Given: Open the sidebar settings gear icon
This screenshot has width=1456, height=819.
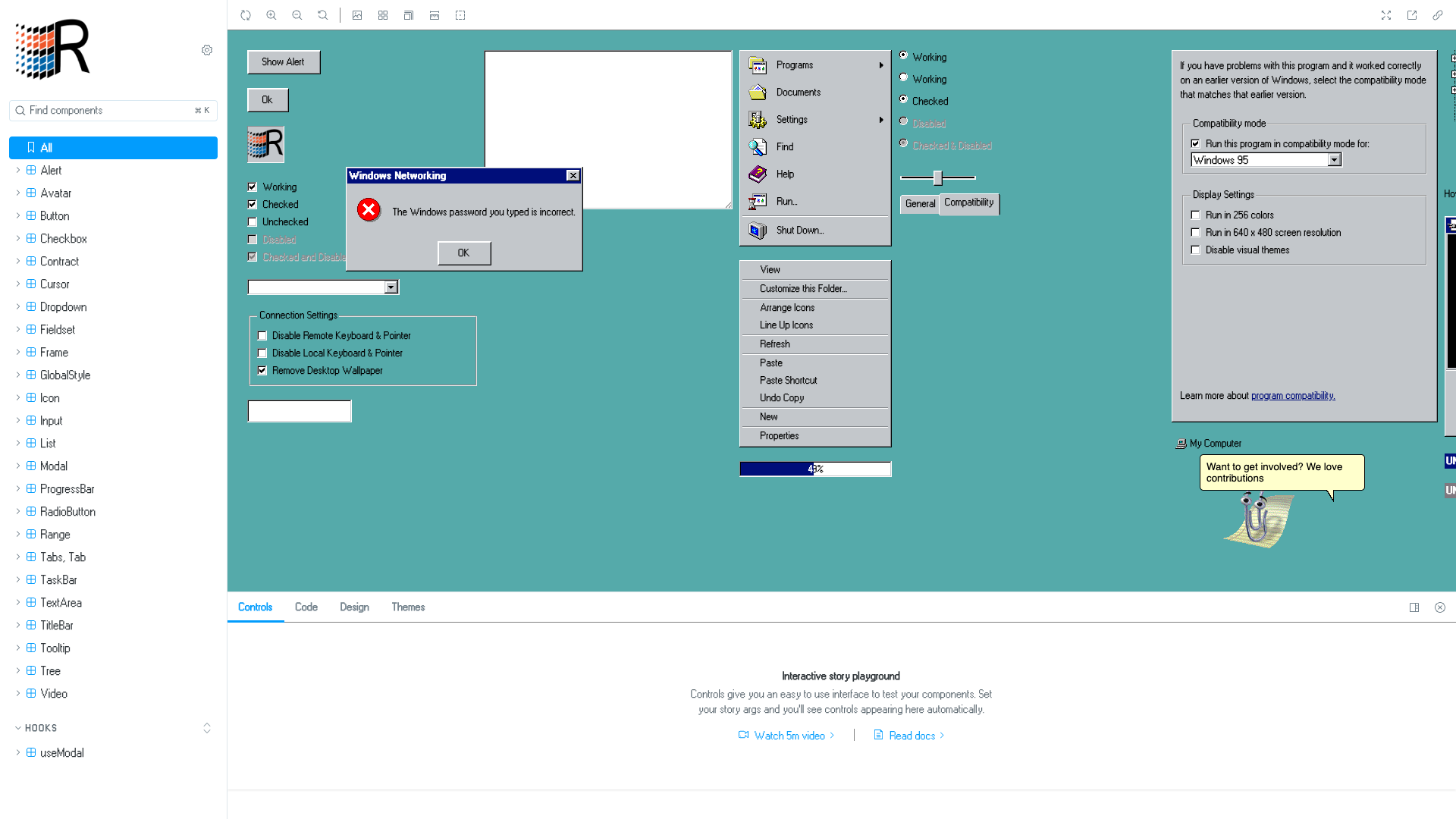Looking at the screenshot, I should coord(207,50).
